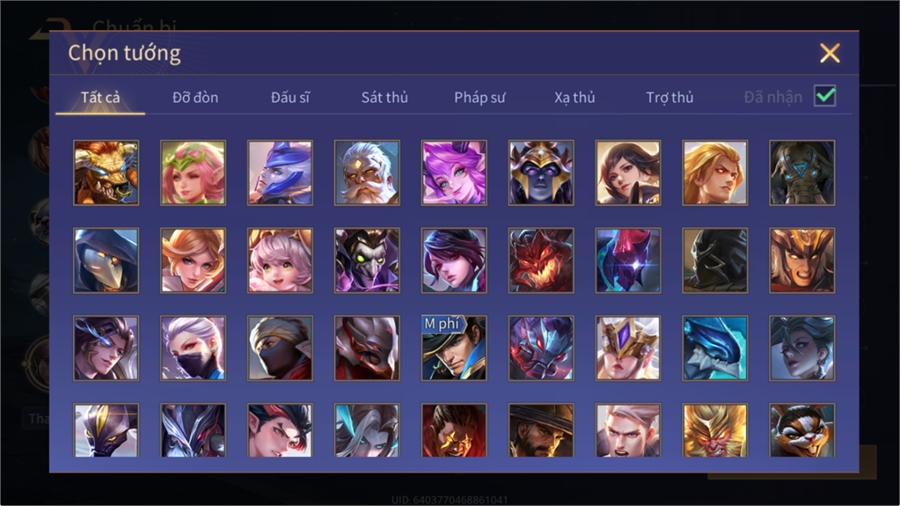Select the raccoon hero portrait
Image resolution: width=900 pixels, height=506 pixels.
[x=802, y=430]
